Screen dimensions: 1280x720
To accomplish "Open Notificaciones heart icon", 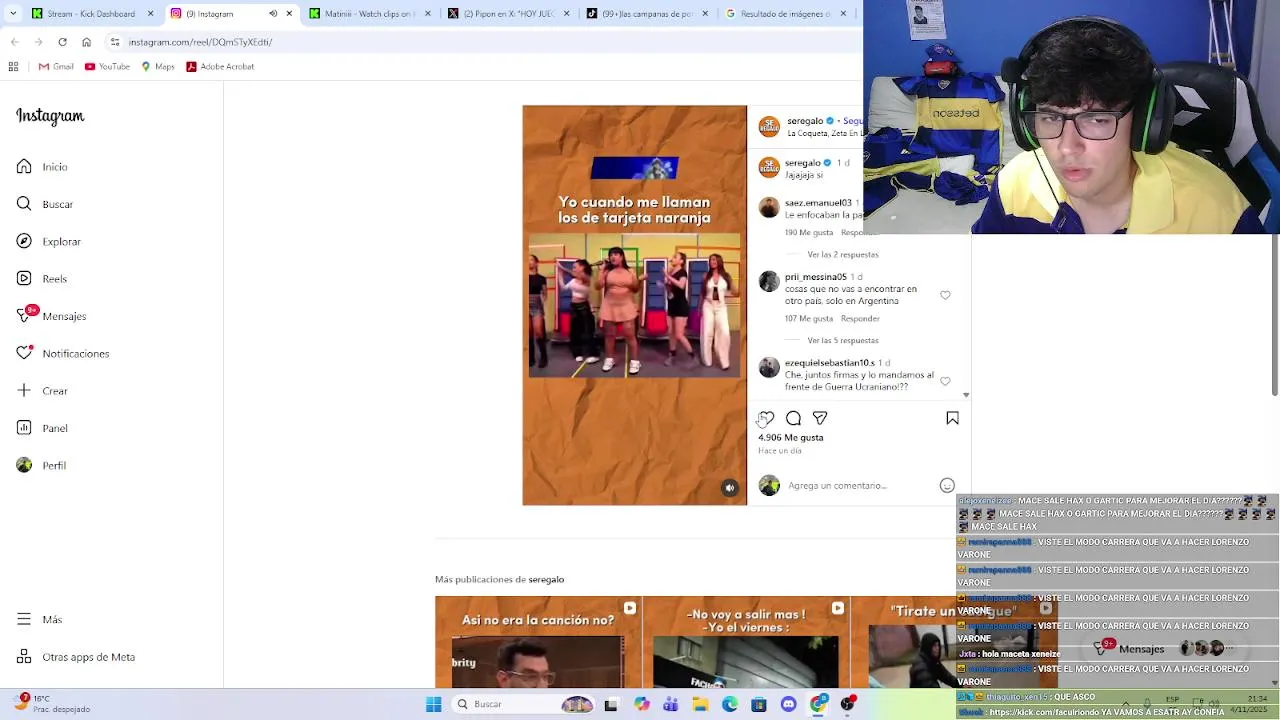I will tap(24, 353).
